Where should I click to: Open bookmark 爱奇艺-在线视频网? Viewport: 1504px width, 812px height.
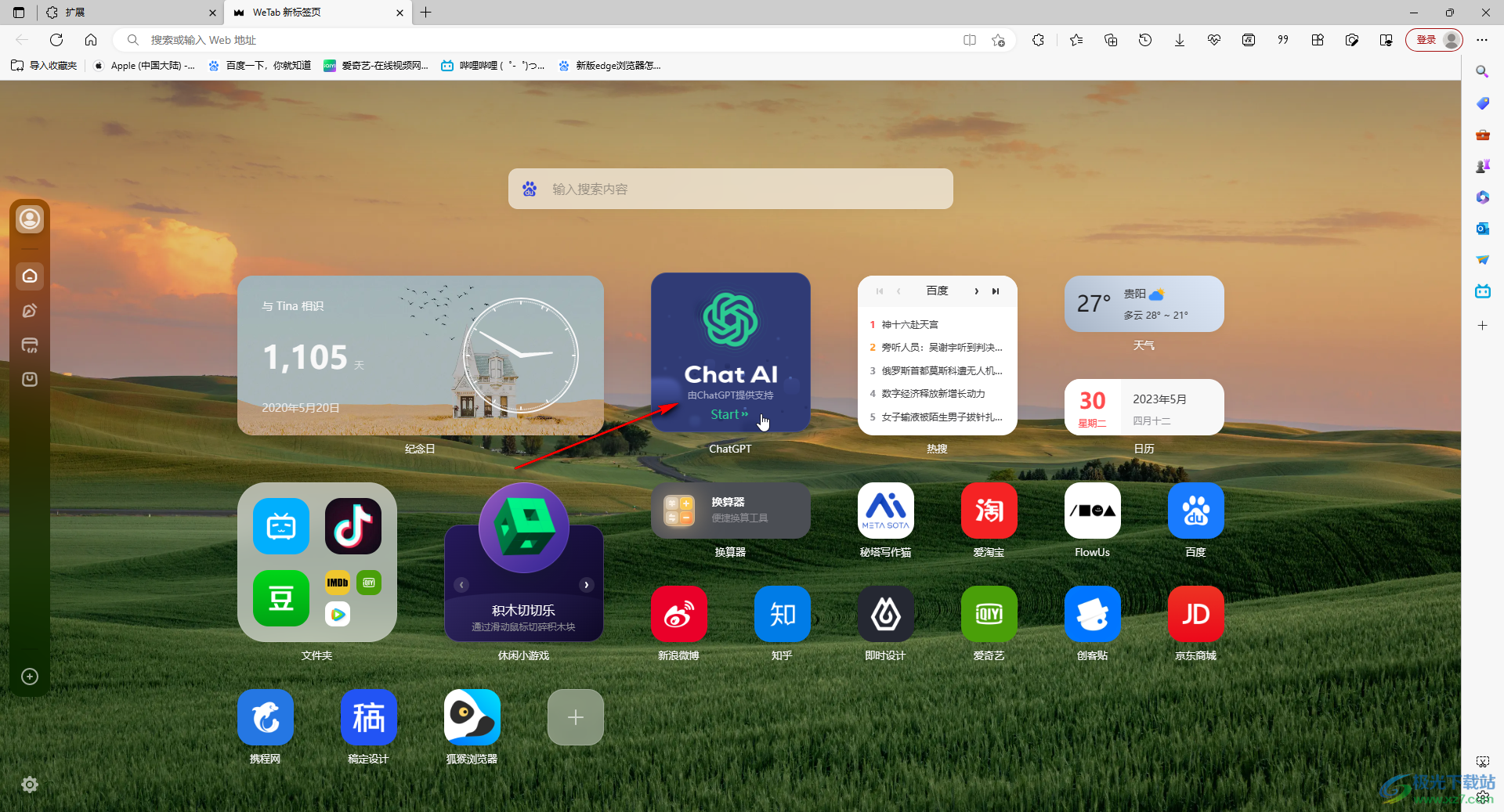pos(376,66)
